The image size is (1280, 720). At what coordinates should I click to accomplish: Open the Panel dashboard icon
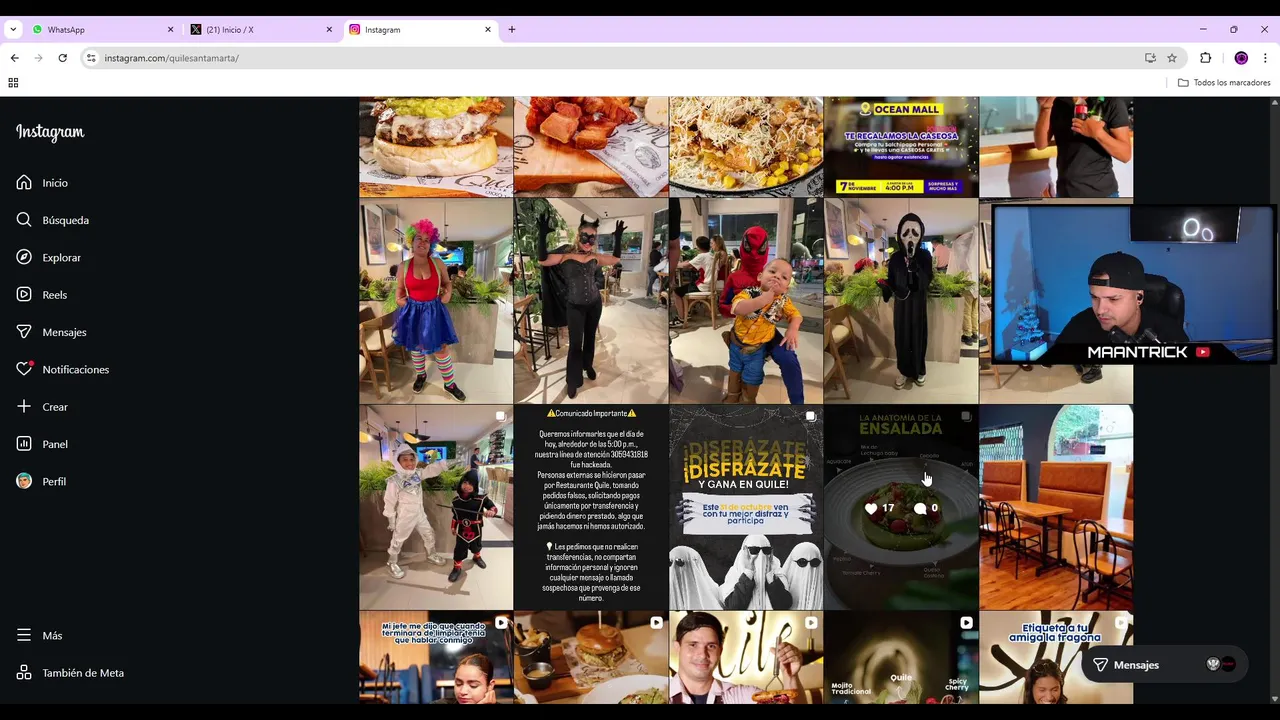[x=24, y=444]
